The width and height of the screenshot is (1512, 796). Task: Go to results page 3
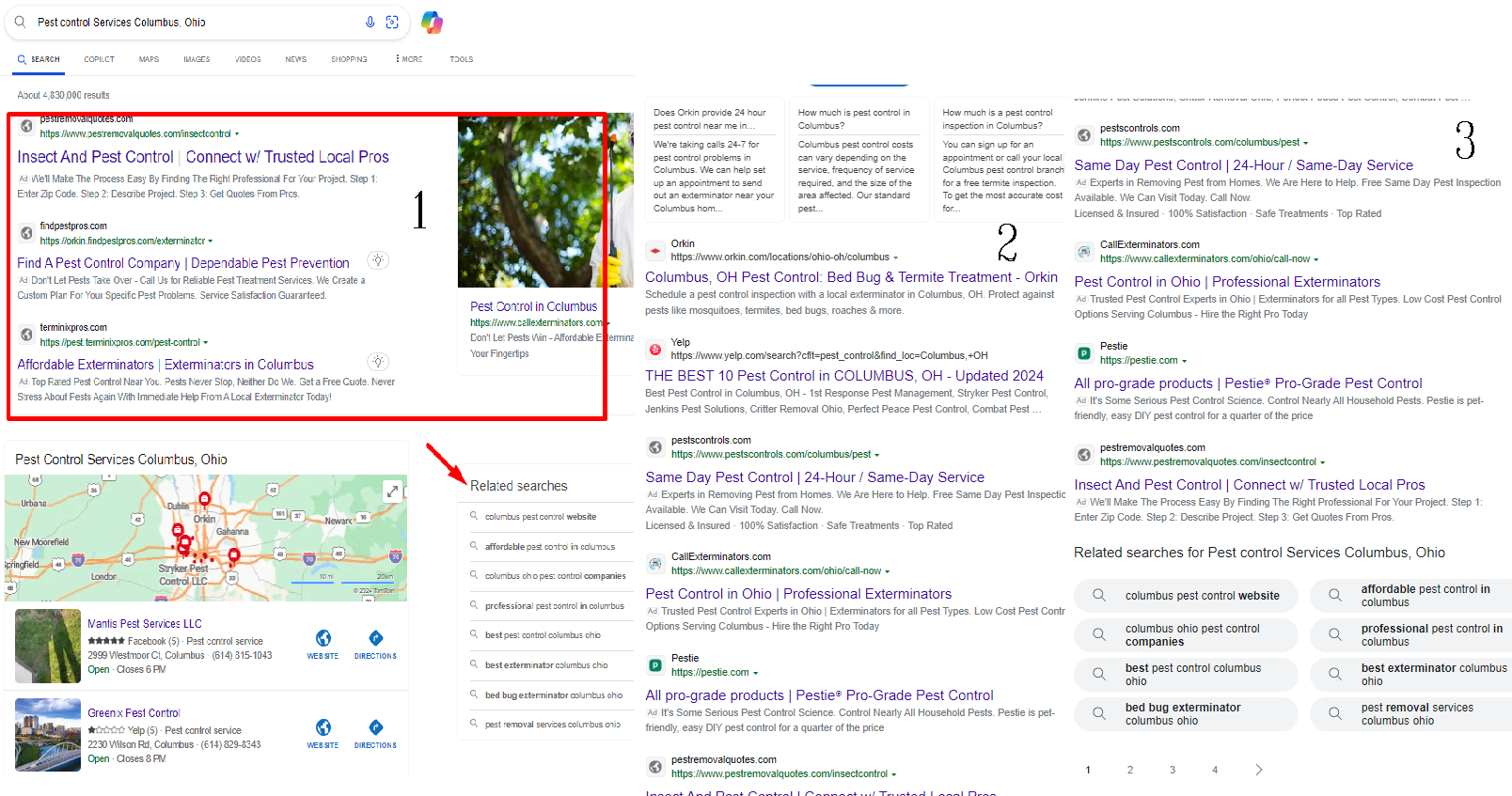(x=1173, y=770)
